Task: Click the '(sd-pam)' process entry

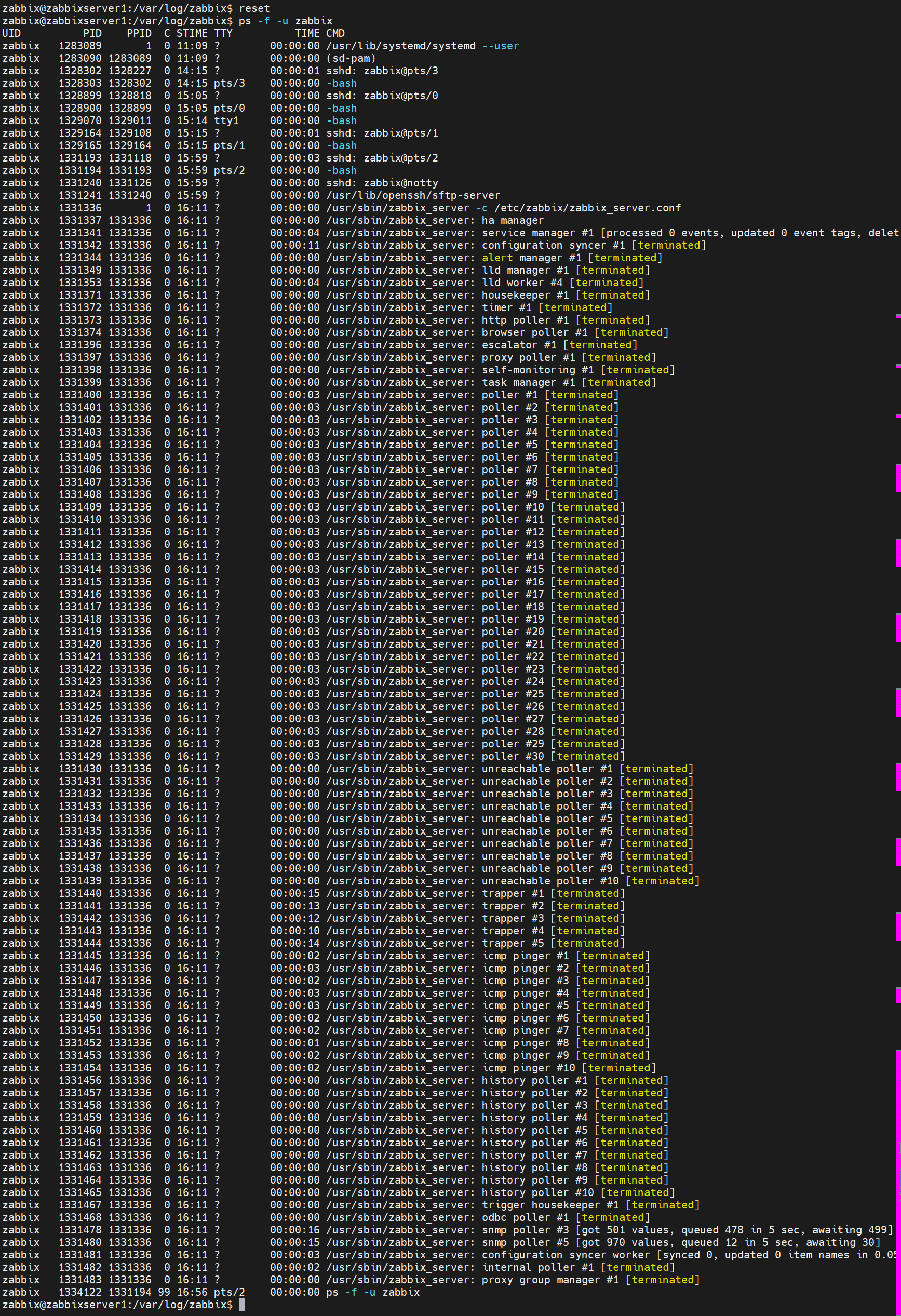Action: (351, 58)
